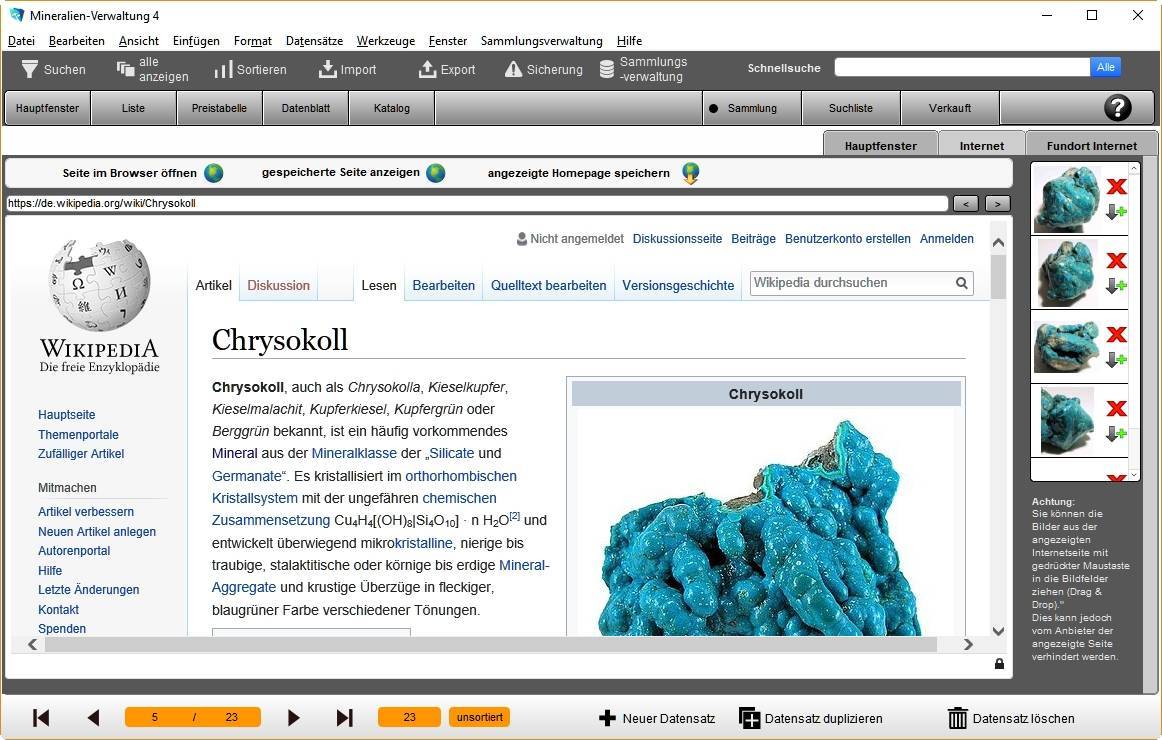Open the 'Alle' quick search dropdown
Image resolution: width=1162 pixels, height=740 pixels.
click(x=1105, y=67)
